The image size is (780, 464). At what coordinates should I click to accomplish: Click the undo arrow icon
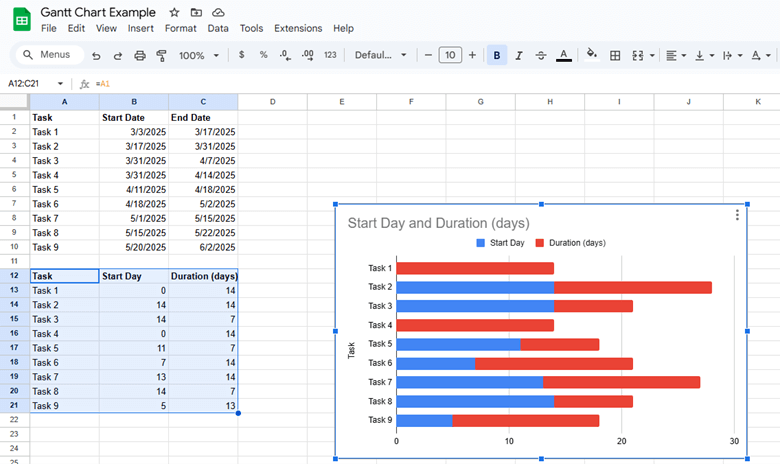[96, 55]
